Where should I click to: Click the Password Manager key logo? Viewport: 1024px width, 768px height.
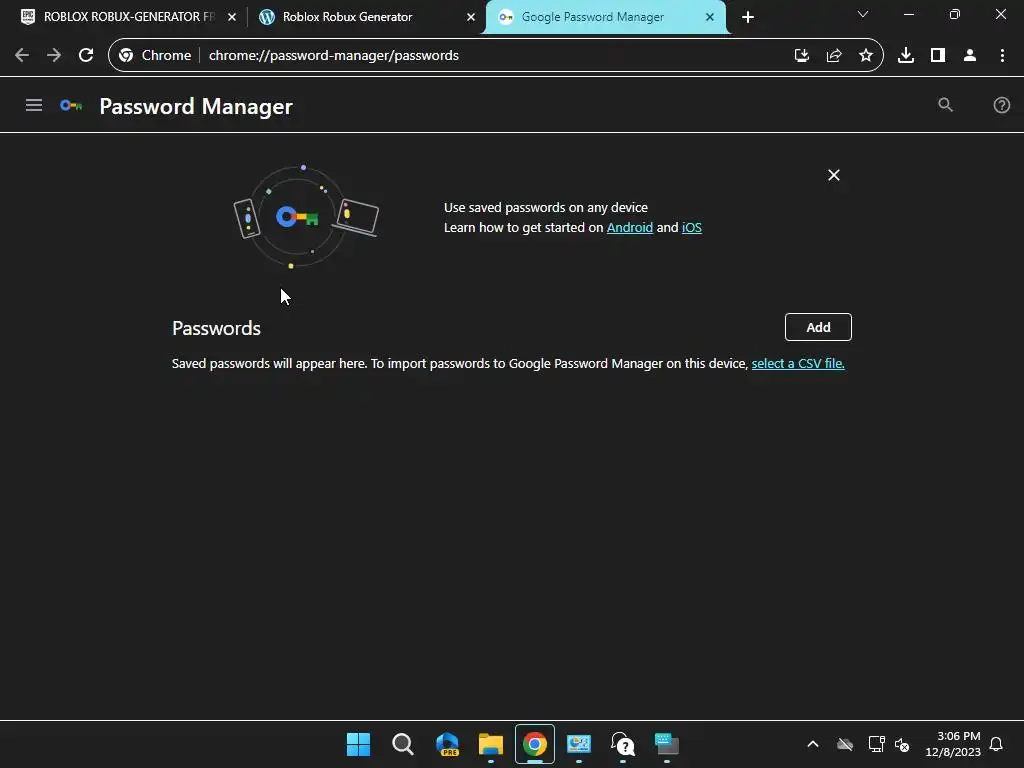71,105
